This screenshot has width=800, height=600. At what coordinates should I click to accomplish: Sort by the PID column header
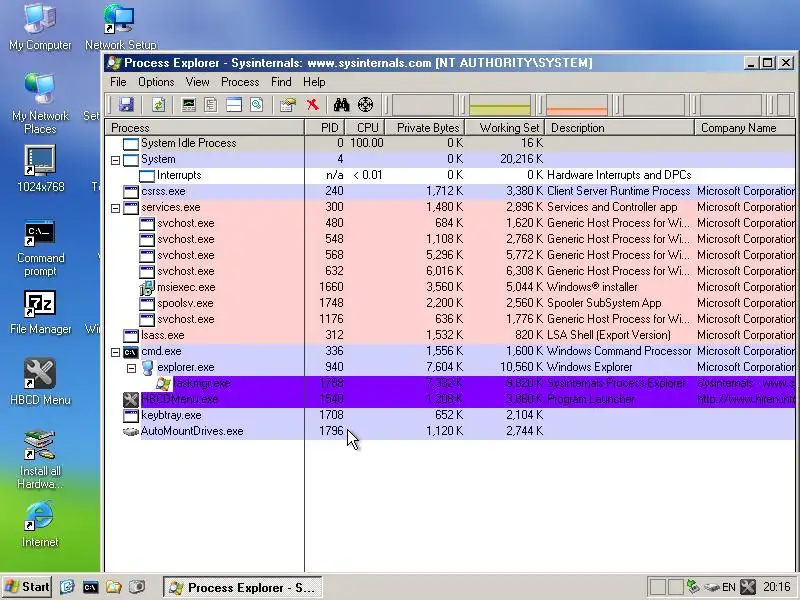(x=325, y=128)
